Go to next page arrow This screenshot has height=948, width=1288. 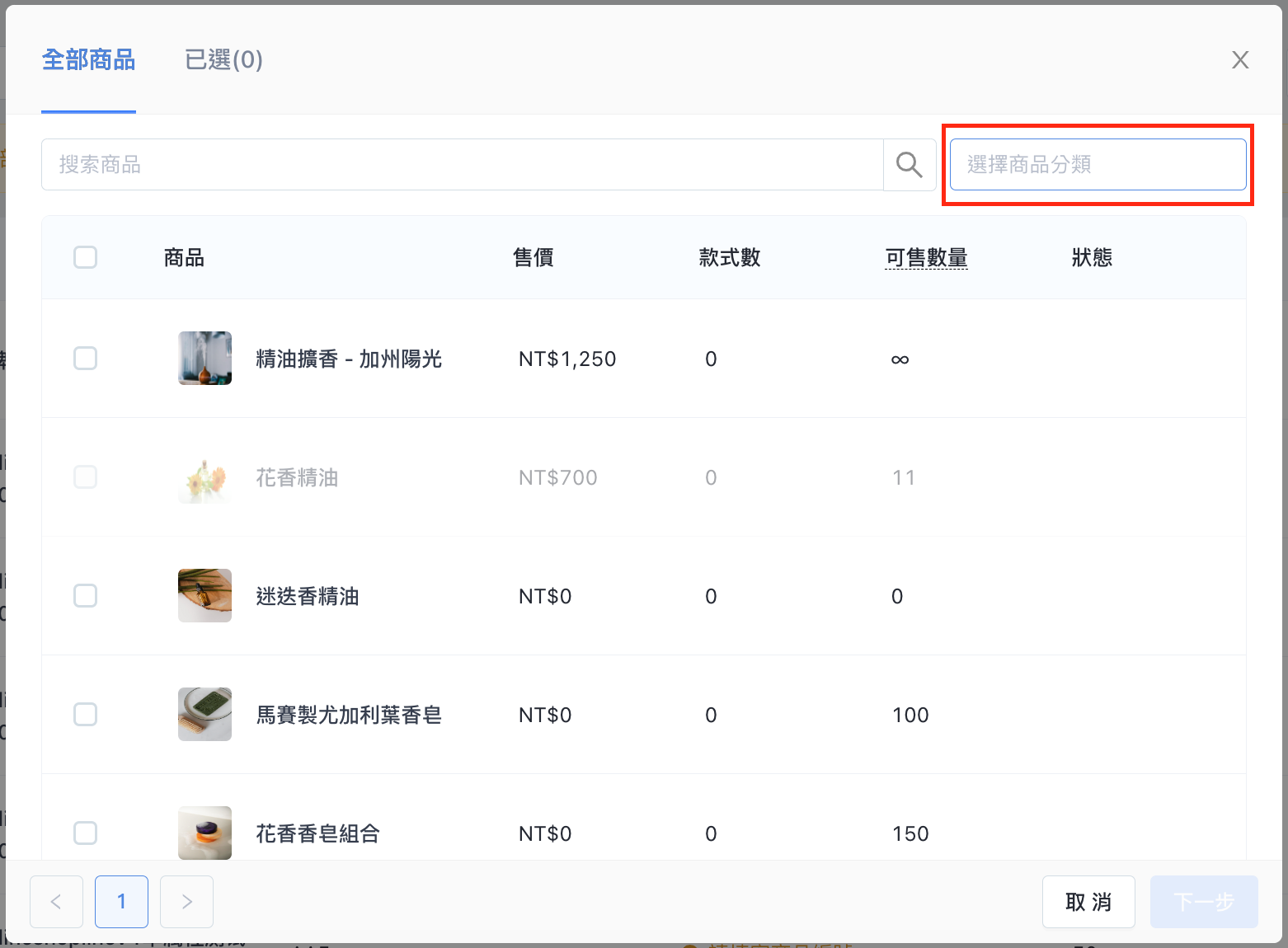186,902
